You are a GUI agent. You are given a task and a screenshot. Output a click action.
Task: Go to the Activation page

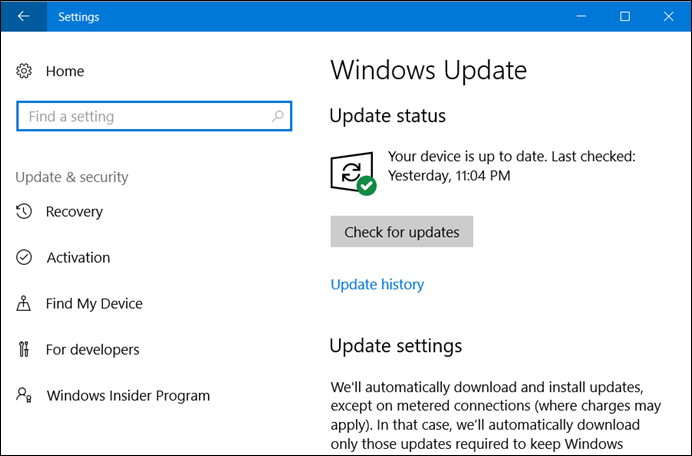78,257
